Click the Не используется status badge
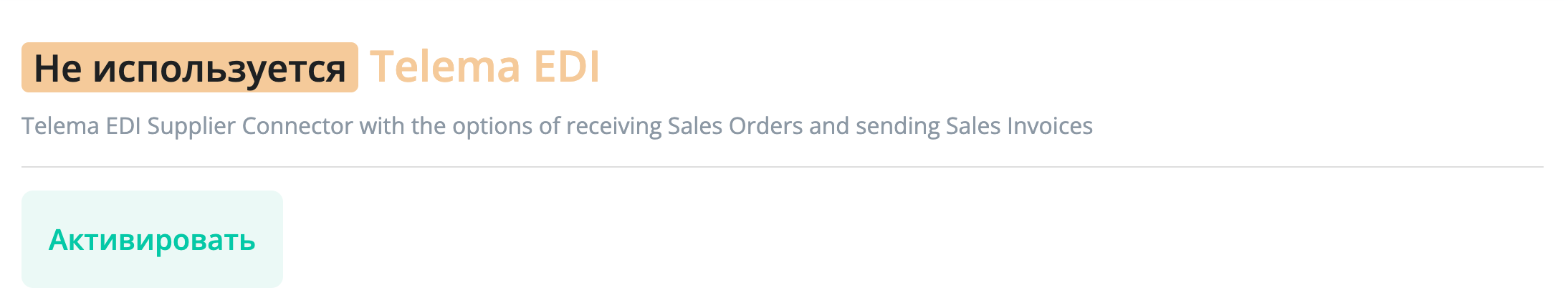The height and width of the screenshot is (308, 1568). [x=189, y=68]
